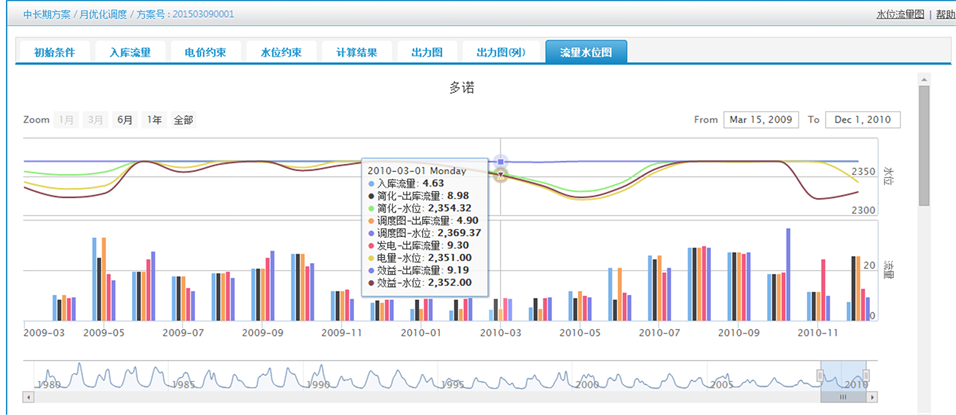The image size is (956, 415).
Task: Open the 水位约束 tab
Action: [x=281, y=52]
